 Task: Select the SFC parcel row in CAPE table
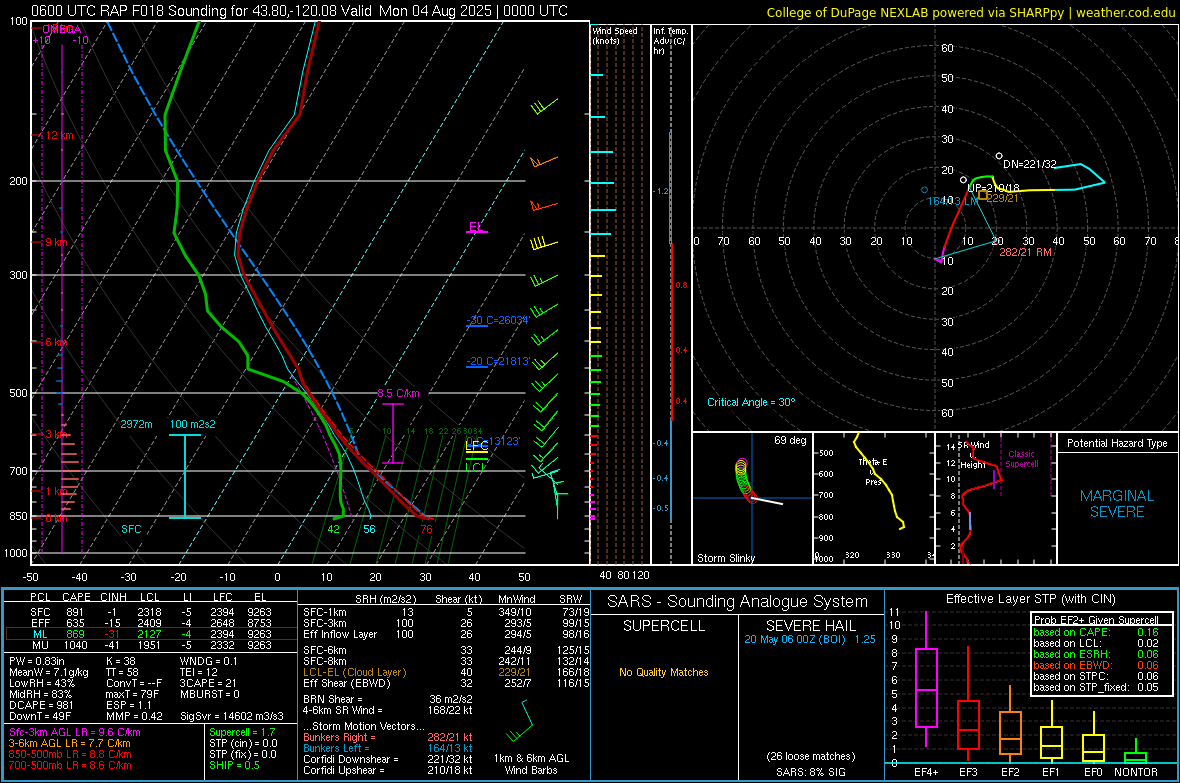pos(151,612)
